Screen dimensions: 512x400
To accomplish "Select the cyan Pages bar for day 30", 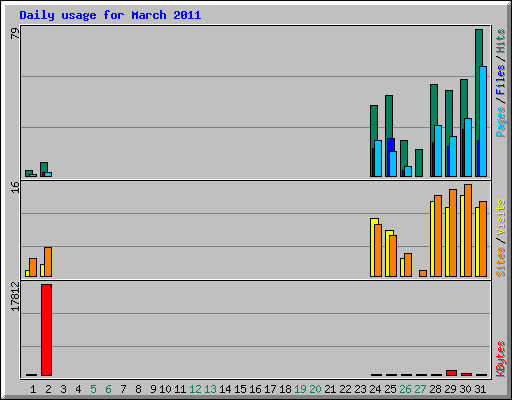I will [x=468, y=147].
